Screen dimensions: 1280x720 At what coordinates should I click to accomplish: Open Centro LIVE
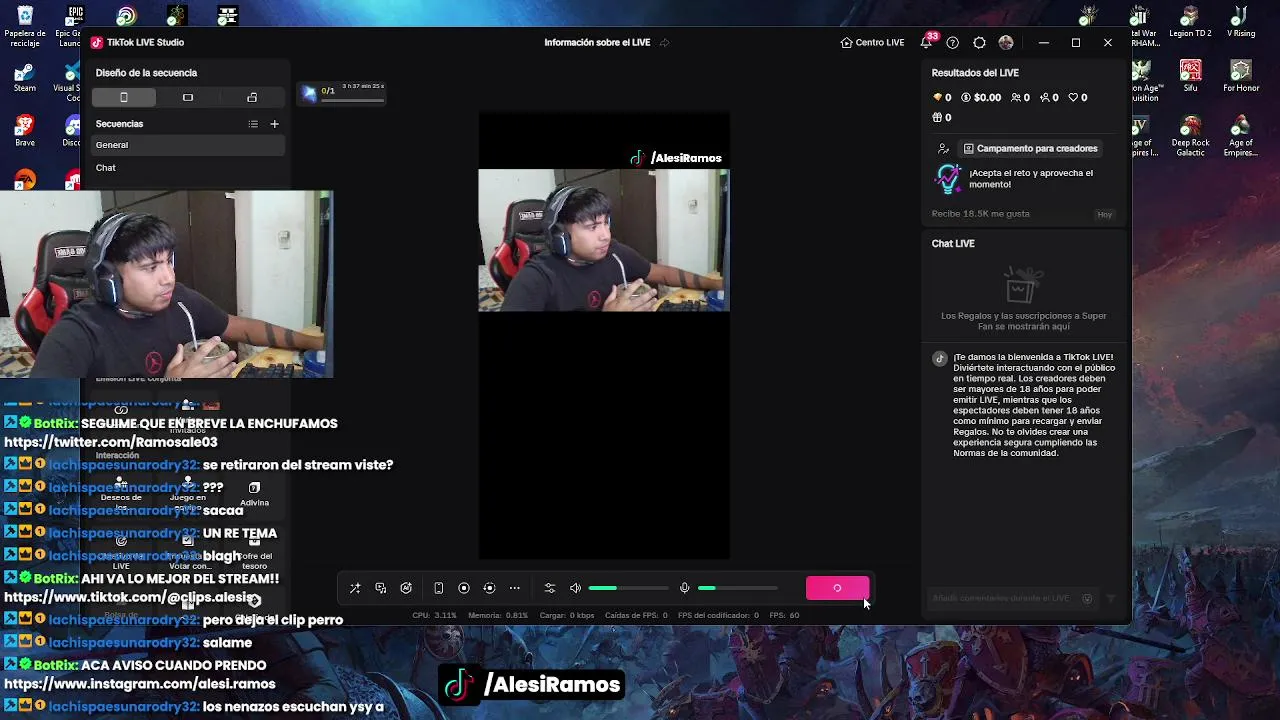(x=872, y=42)
